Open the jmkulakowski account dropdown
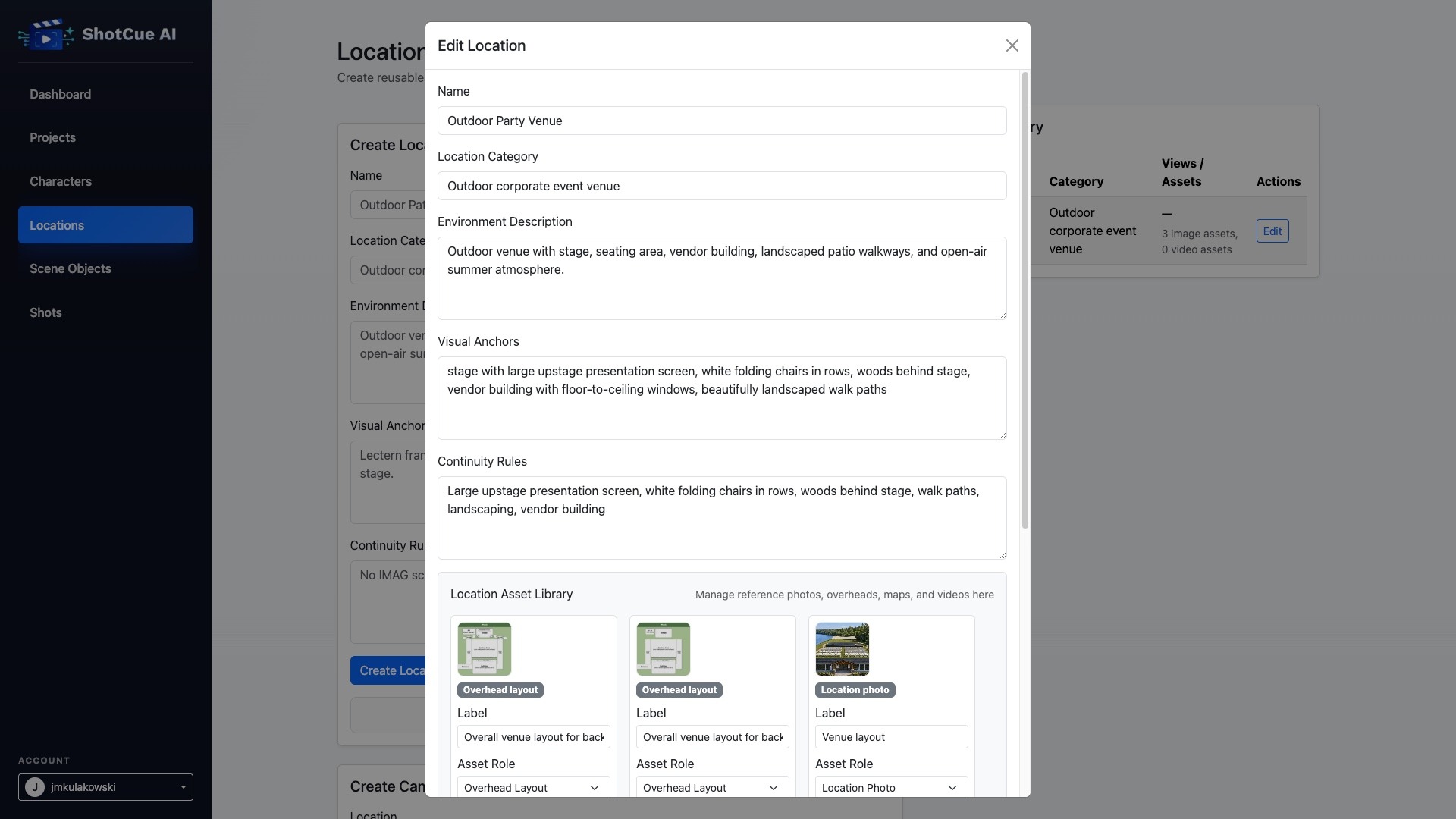 pyautogui.click(x=105, y=787)
